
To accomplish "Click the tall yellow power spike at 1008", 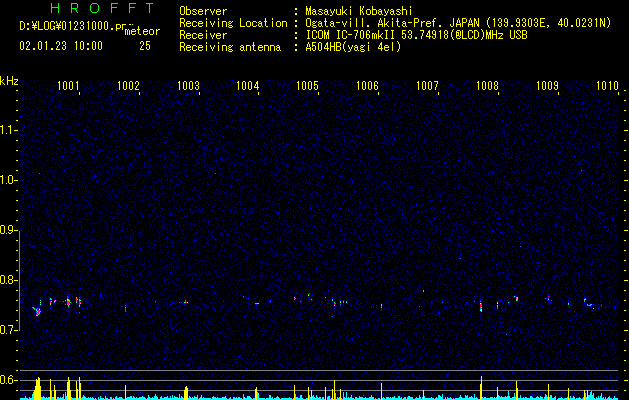I will [481, 387].
